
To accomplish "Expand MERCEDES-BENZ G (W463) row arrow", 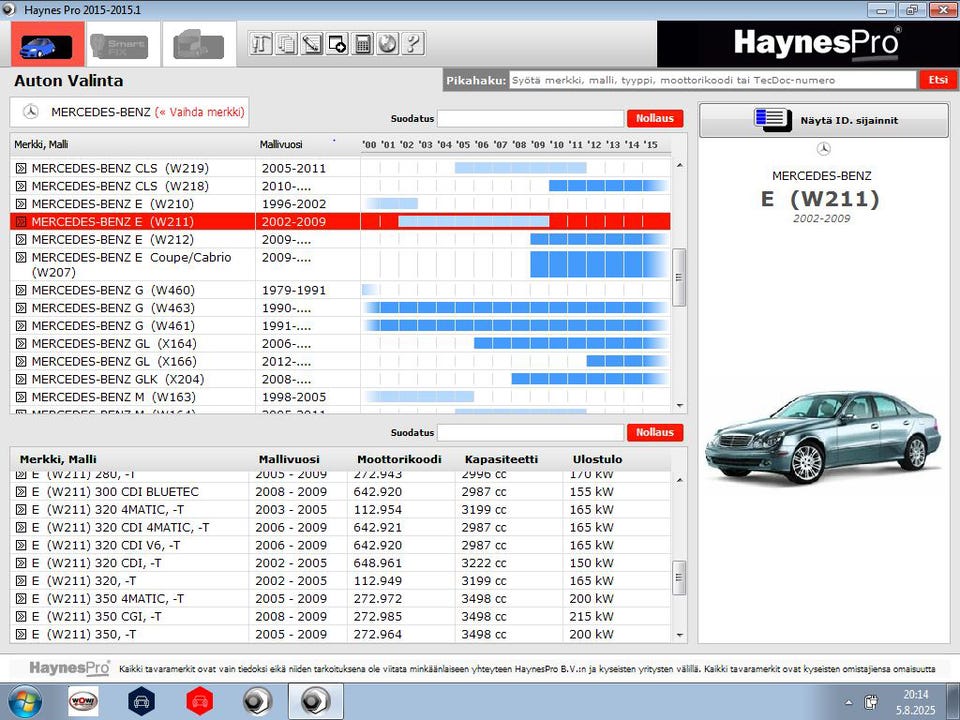I will coord(21,308).
